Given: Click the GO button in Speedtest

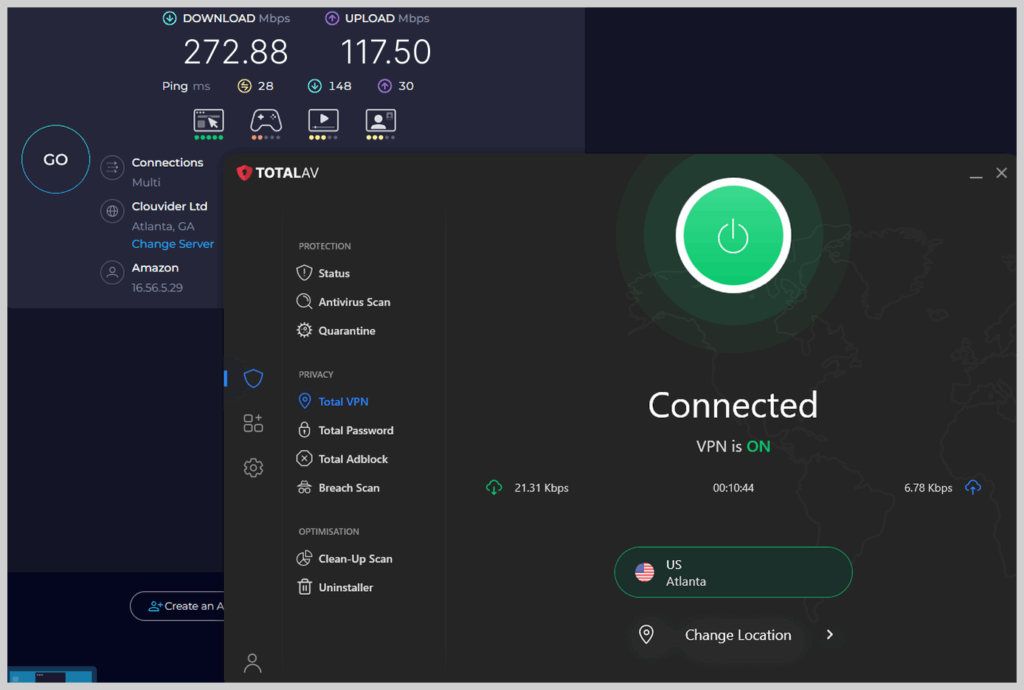Looking at the screenshot, I should [56, 159].
